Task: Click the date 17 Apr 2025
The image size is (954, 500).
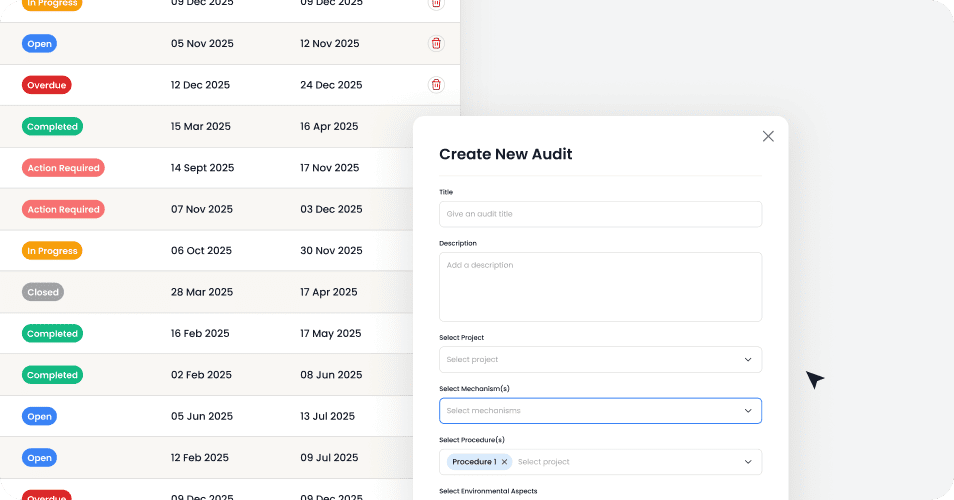Action: click(329, 292)
